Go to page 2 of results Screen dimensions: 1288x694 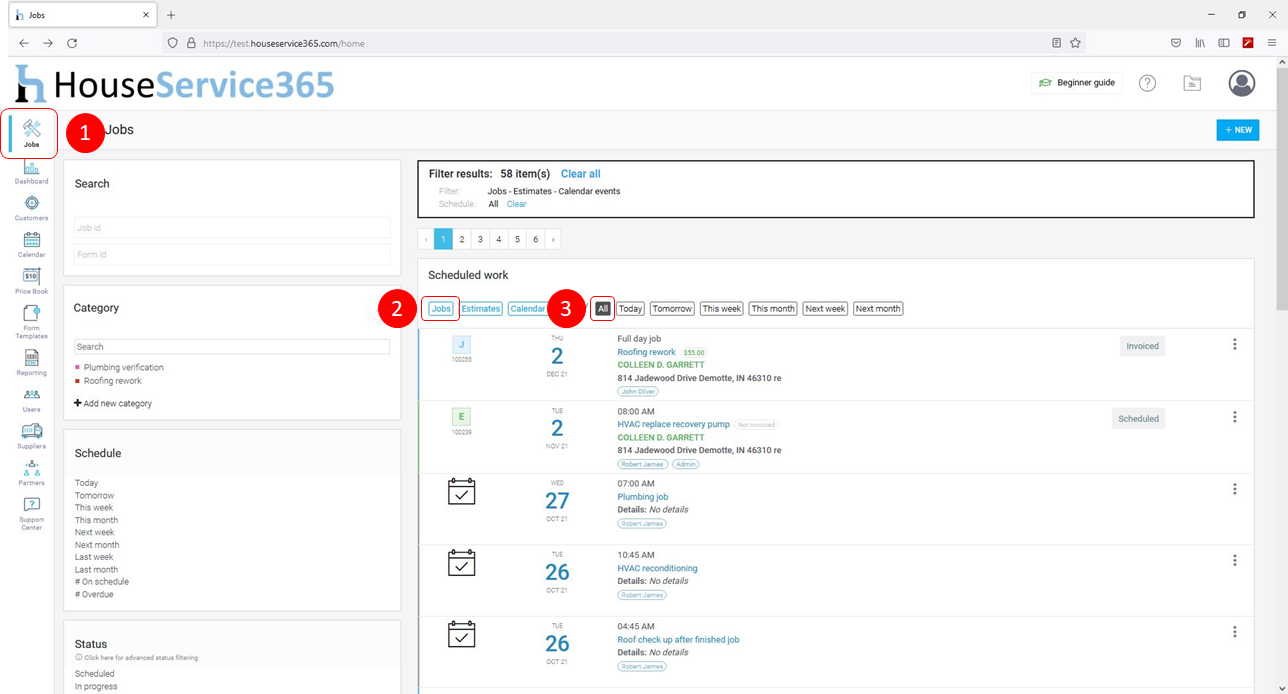point(462,239)
